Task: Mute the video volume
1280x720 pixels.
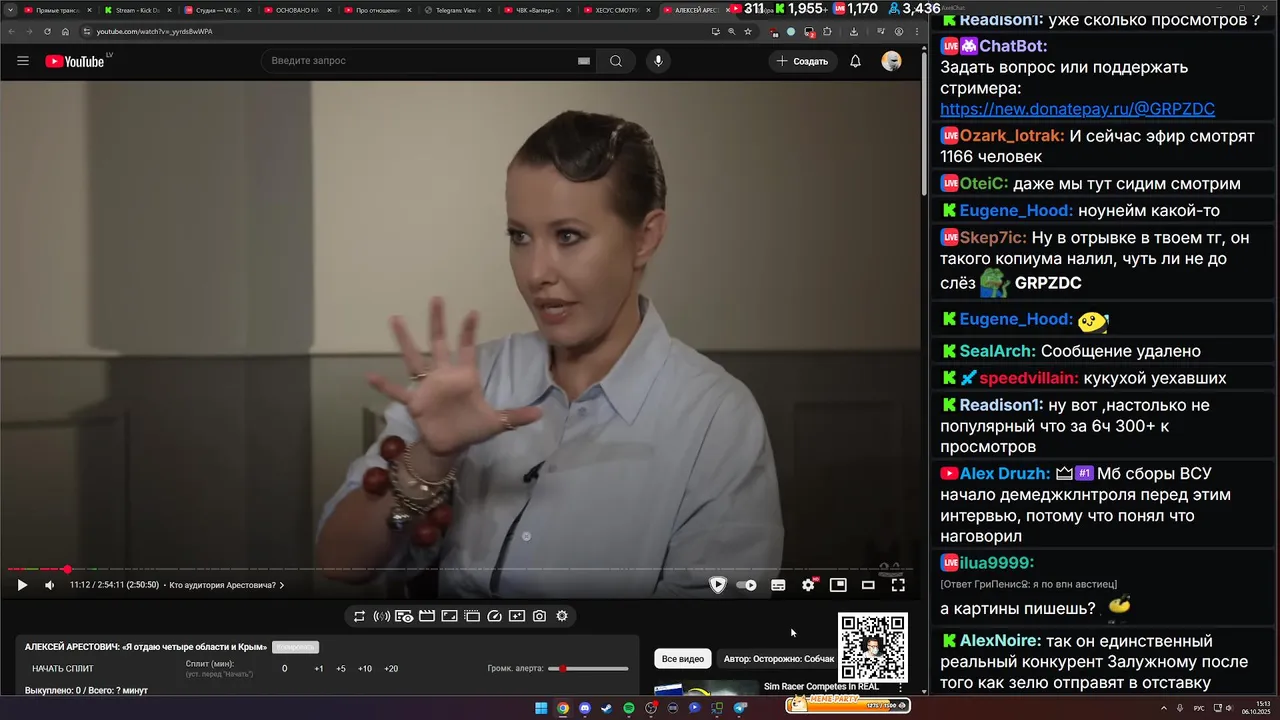Action: tap(49, 585)
